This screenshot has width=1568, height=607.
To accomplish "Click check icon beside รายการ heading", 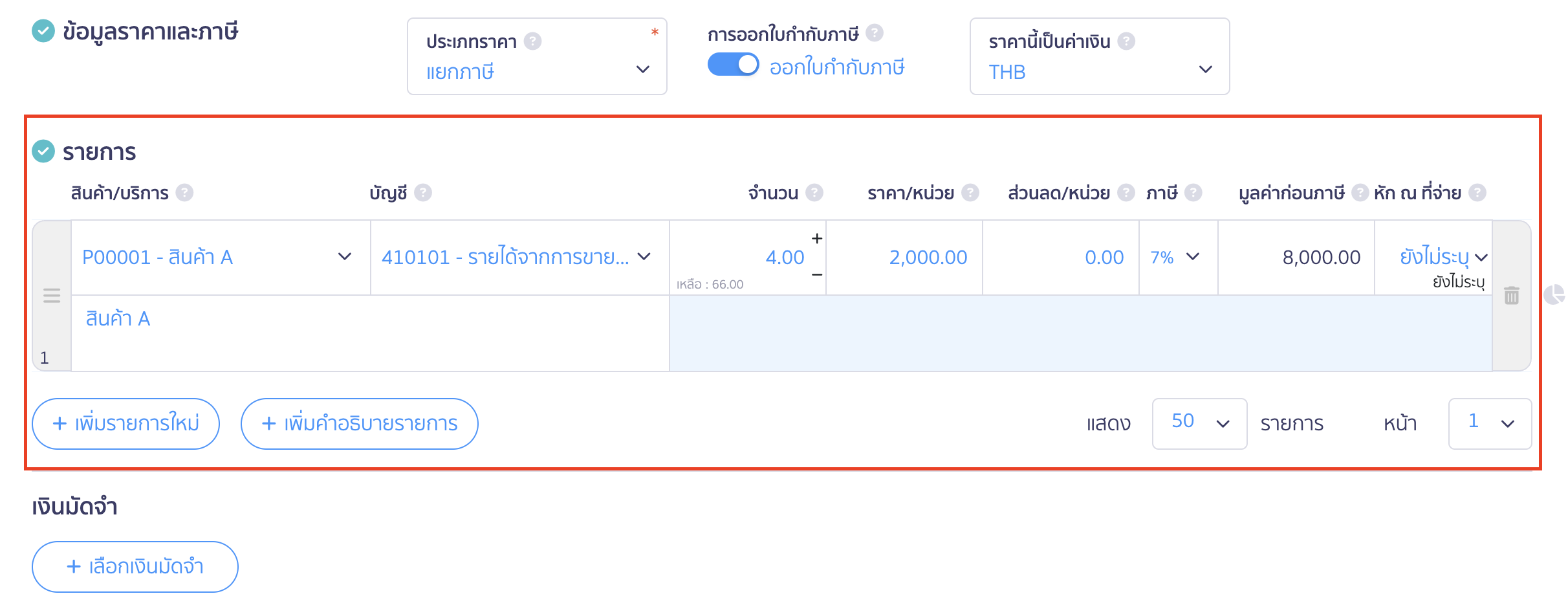I will (43, 151).
